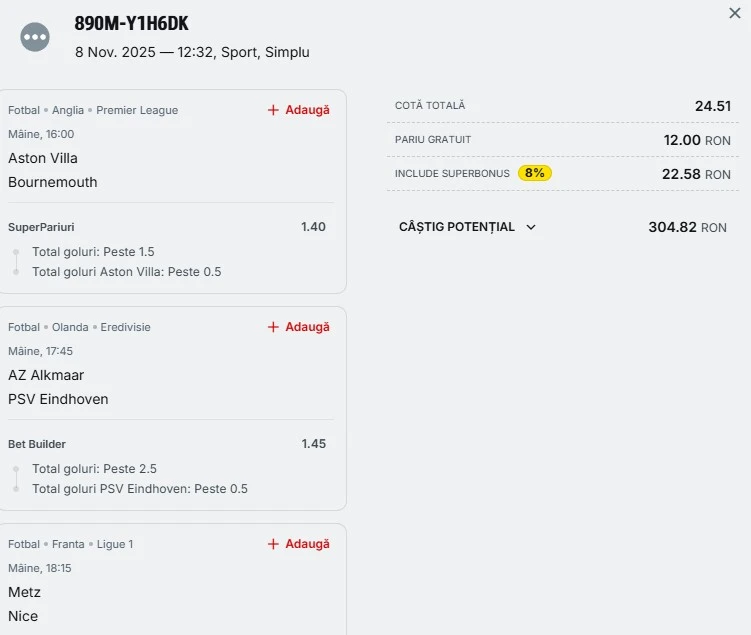Image resolution: width=751 pixels, height=635 pixels.
Task: Click the plus icon beside Ligue 1
Action: [x=273, y=544]
